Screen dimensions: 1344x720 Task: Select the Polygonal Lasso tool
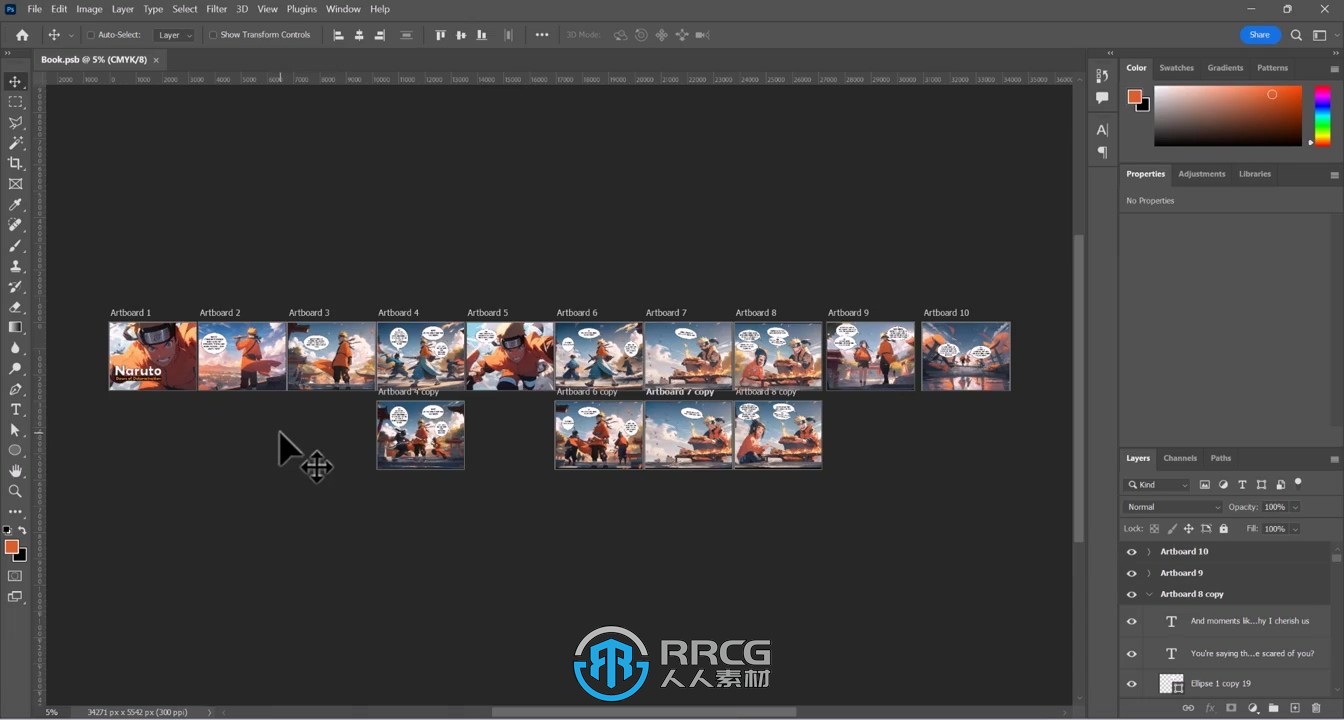pos(15,123)
